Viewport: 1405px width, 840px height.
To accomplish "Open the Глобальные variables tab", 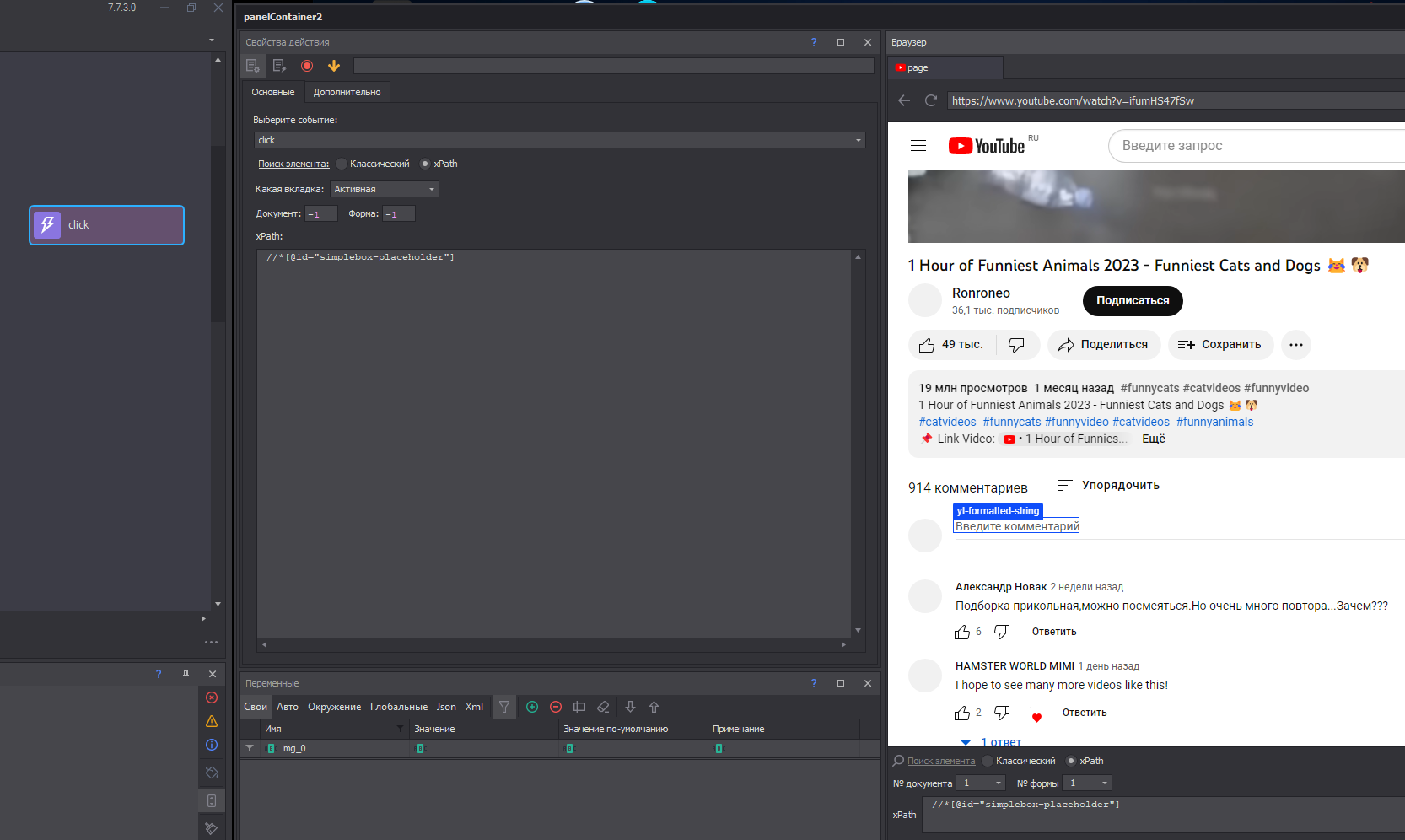I will point(399,707).
